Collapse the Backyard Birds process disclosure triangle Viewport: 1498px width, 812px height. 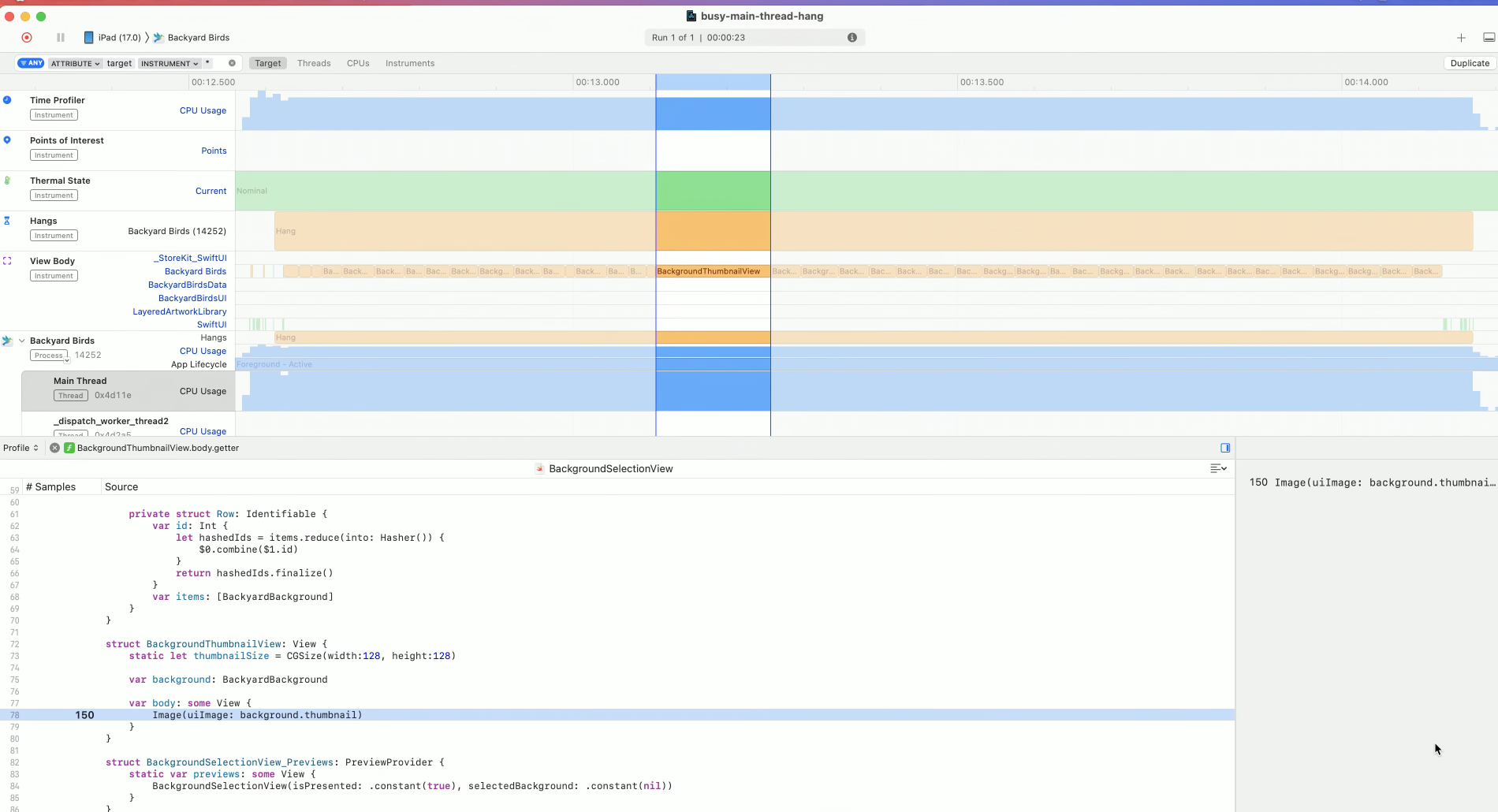tap(22, 341)
